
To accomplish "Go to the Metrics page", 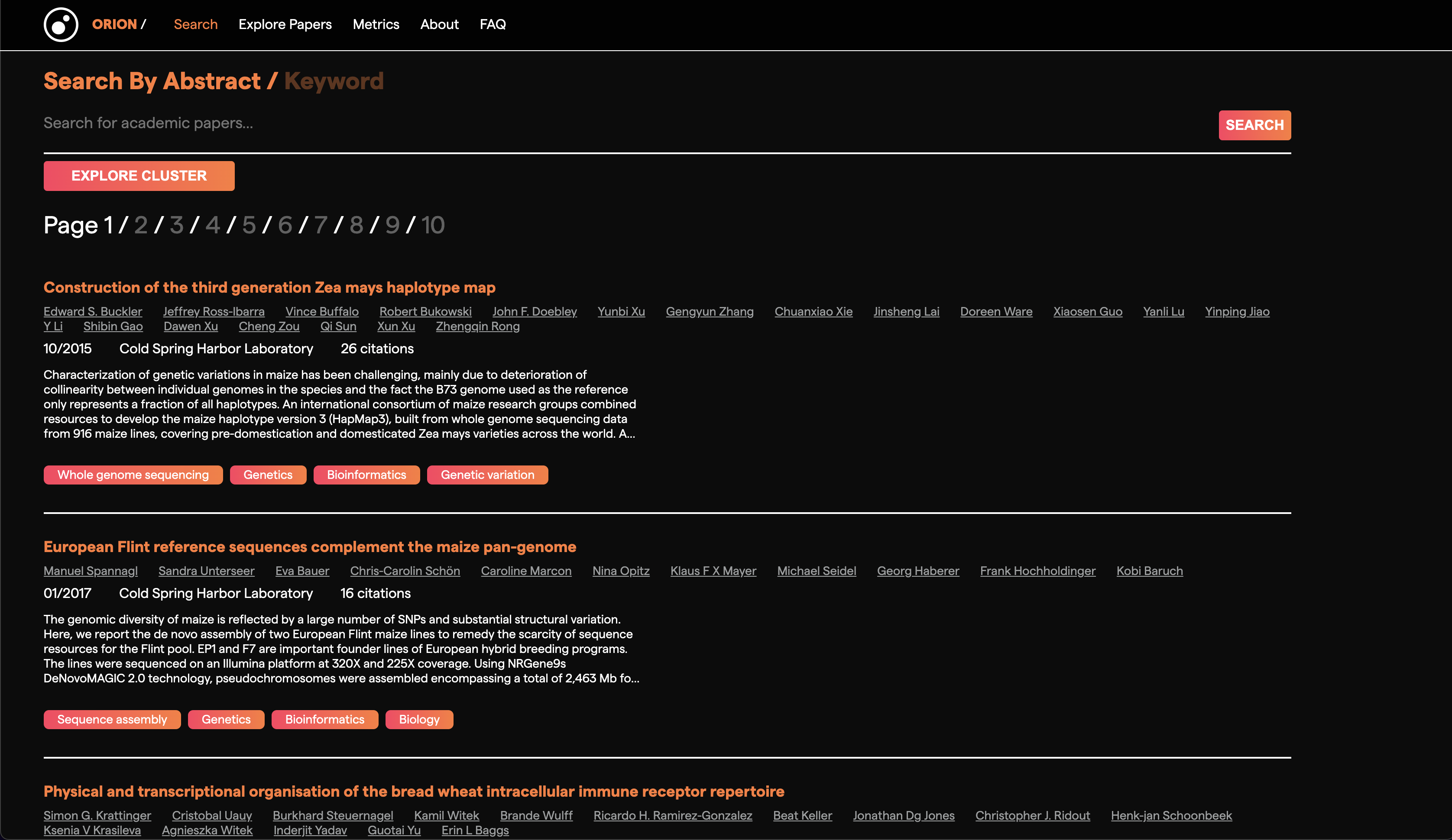I will pyautogui.click(x=376, y=25).
